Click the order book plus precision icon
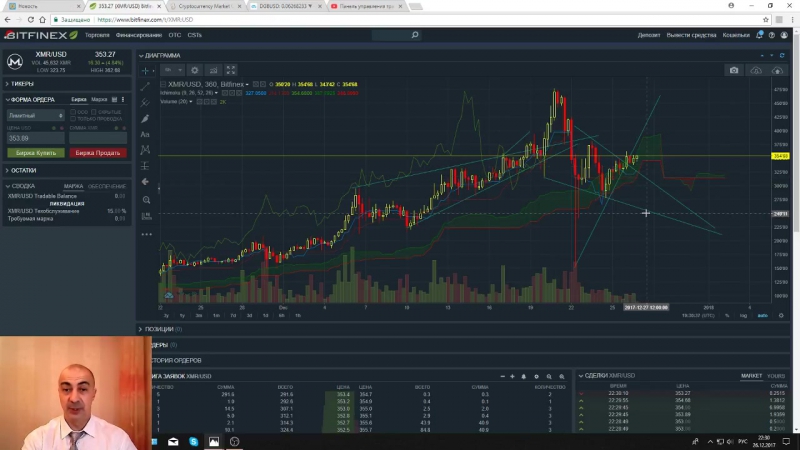800x450 pixels. point(512,377)
